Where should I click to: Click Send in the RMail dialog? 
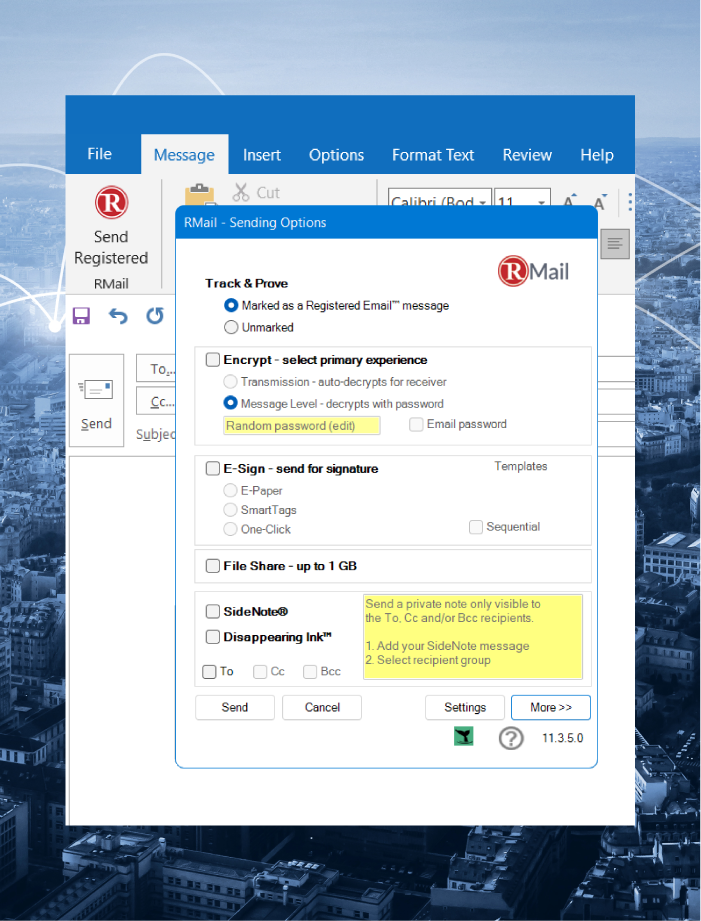click(235, 707)
